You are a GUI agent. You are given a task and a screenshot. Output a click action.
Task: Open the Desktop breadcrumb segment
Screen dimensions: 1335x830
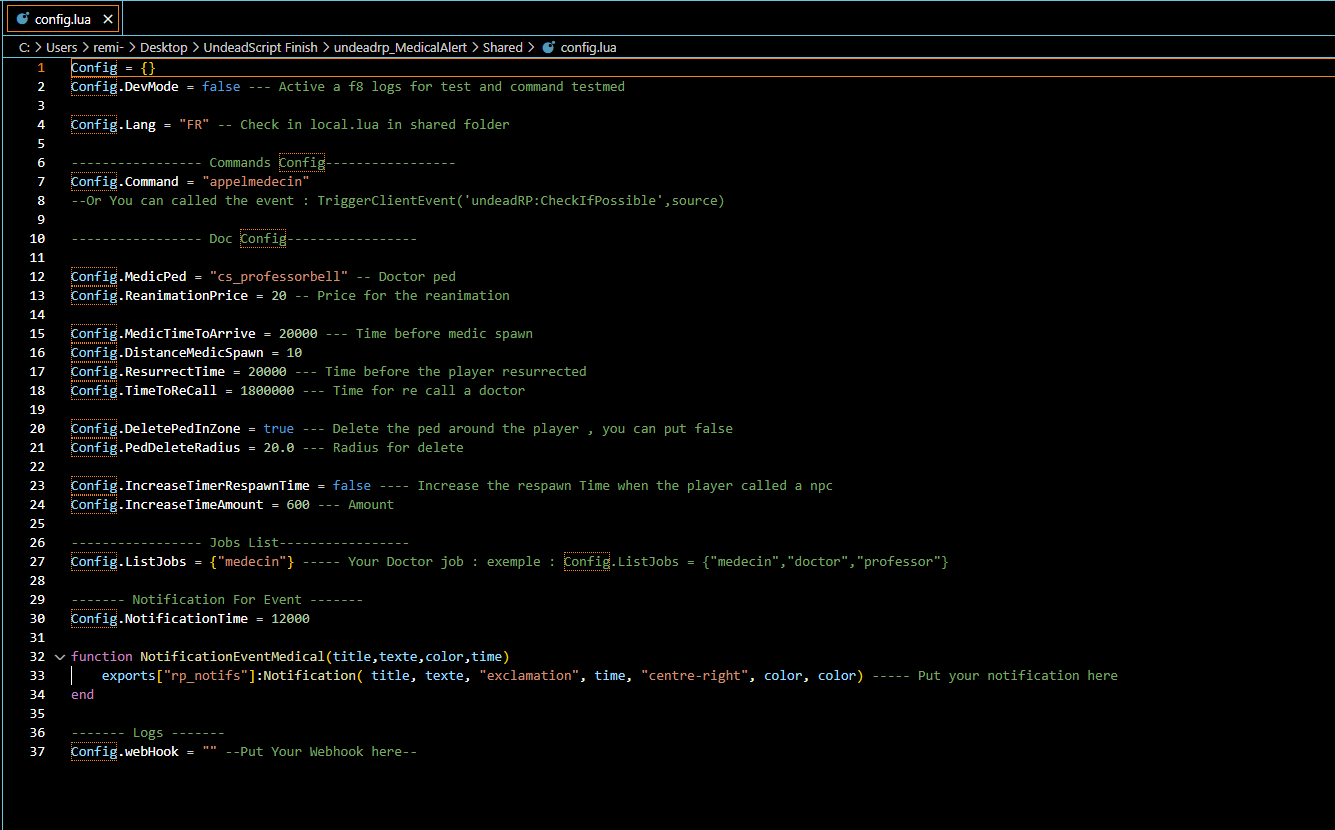pyautogui.click(x=163, y=47)
